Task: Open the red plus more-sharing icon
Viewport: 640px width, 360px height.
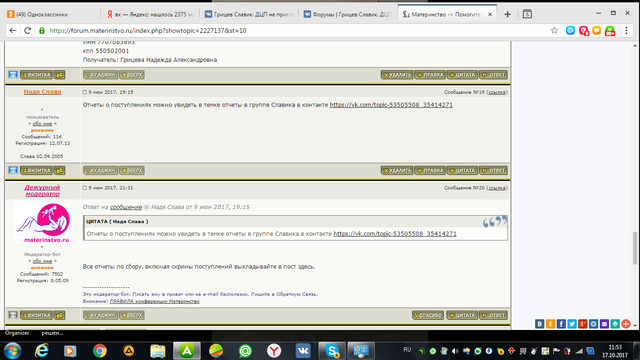Action: coord(626,324)
